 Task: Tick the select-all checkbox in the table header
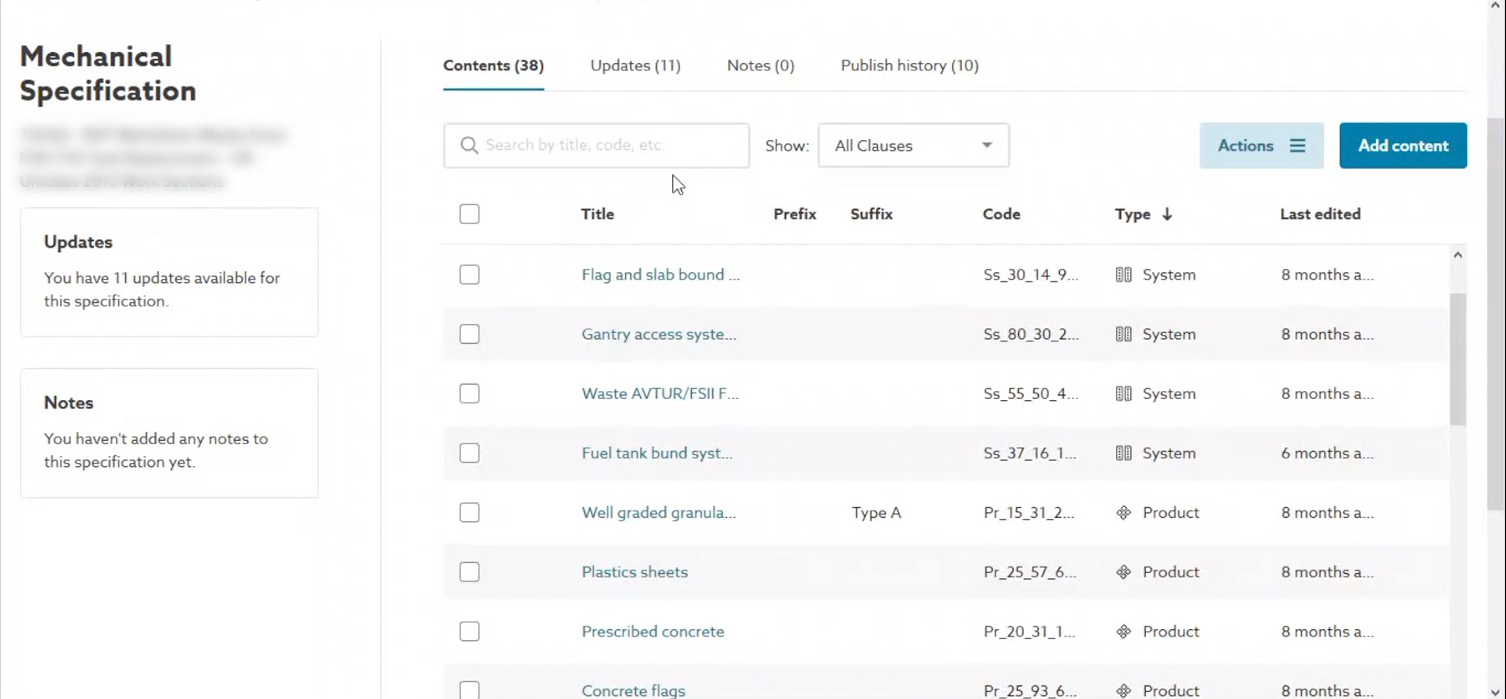[x=469, y=214]
